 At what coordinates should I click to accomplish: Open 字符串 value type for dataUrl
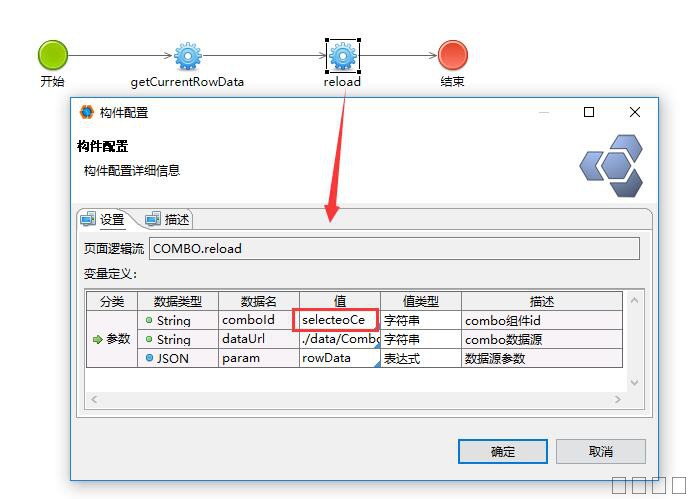(x=420, y=339)
